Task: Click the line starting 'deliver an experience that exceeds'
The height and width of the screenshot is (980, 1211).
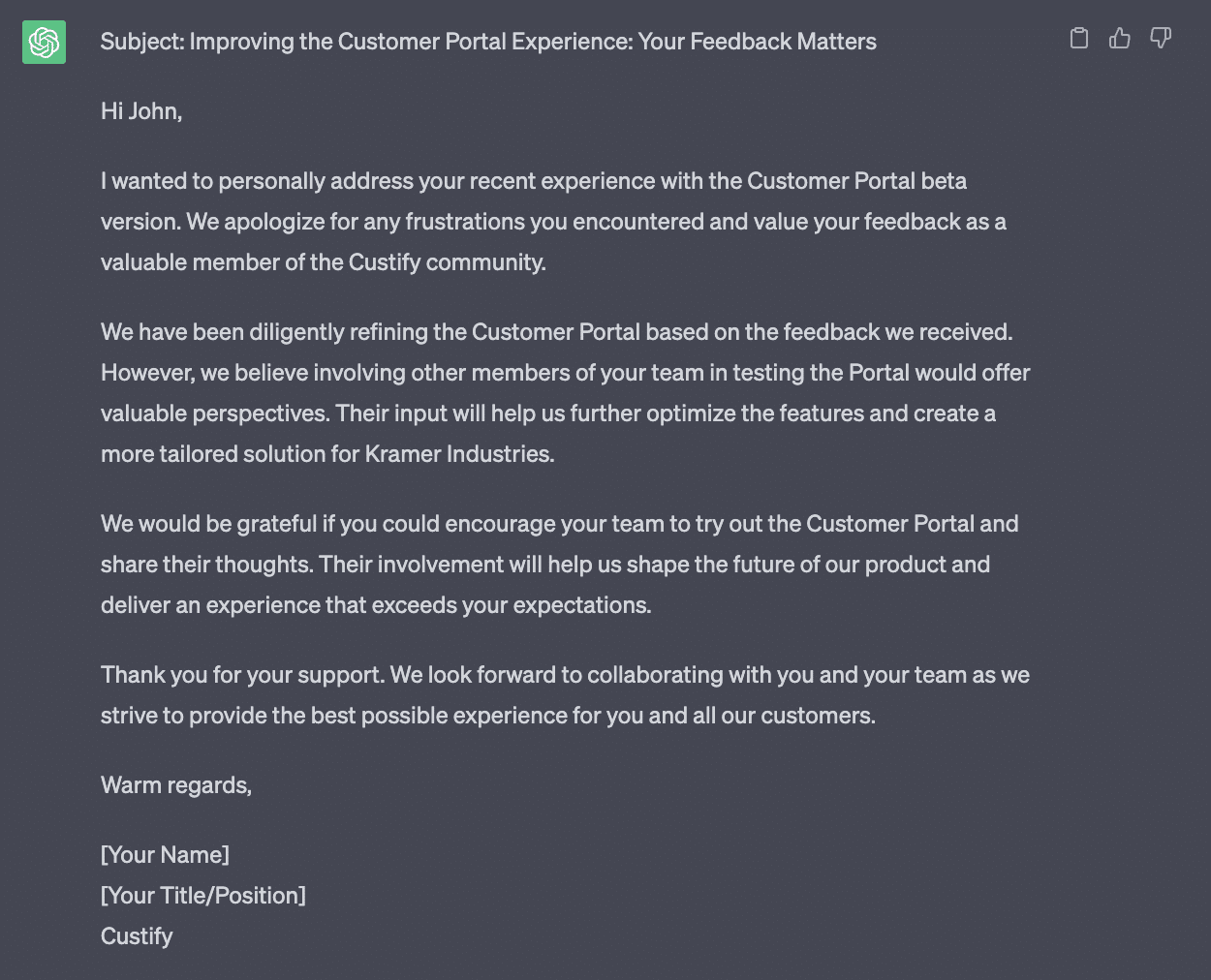Action: tap(376, 605)
